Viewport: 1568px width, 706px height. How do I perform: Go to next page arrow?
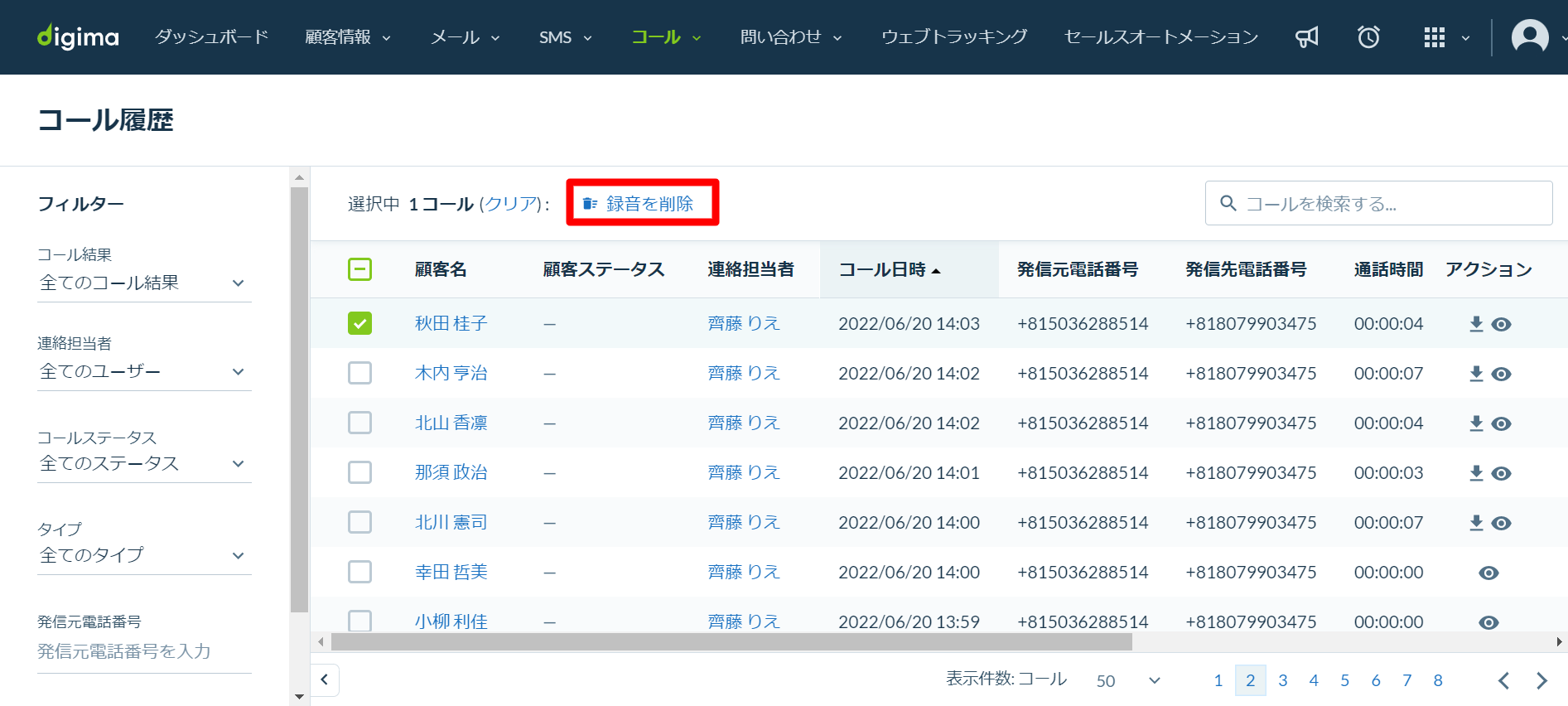[x=1541, y=680]
